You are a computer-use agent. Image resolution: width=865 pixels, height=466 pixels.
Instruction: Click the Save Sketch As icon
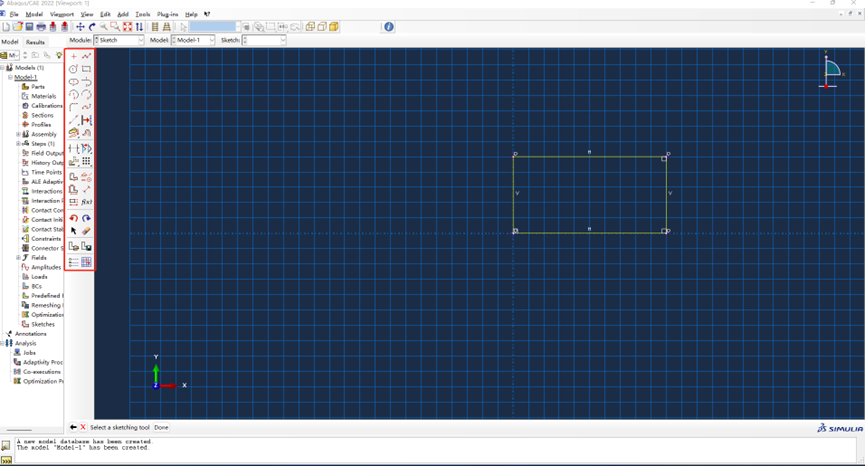(87, 247)
